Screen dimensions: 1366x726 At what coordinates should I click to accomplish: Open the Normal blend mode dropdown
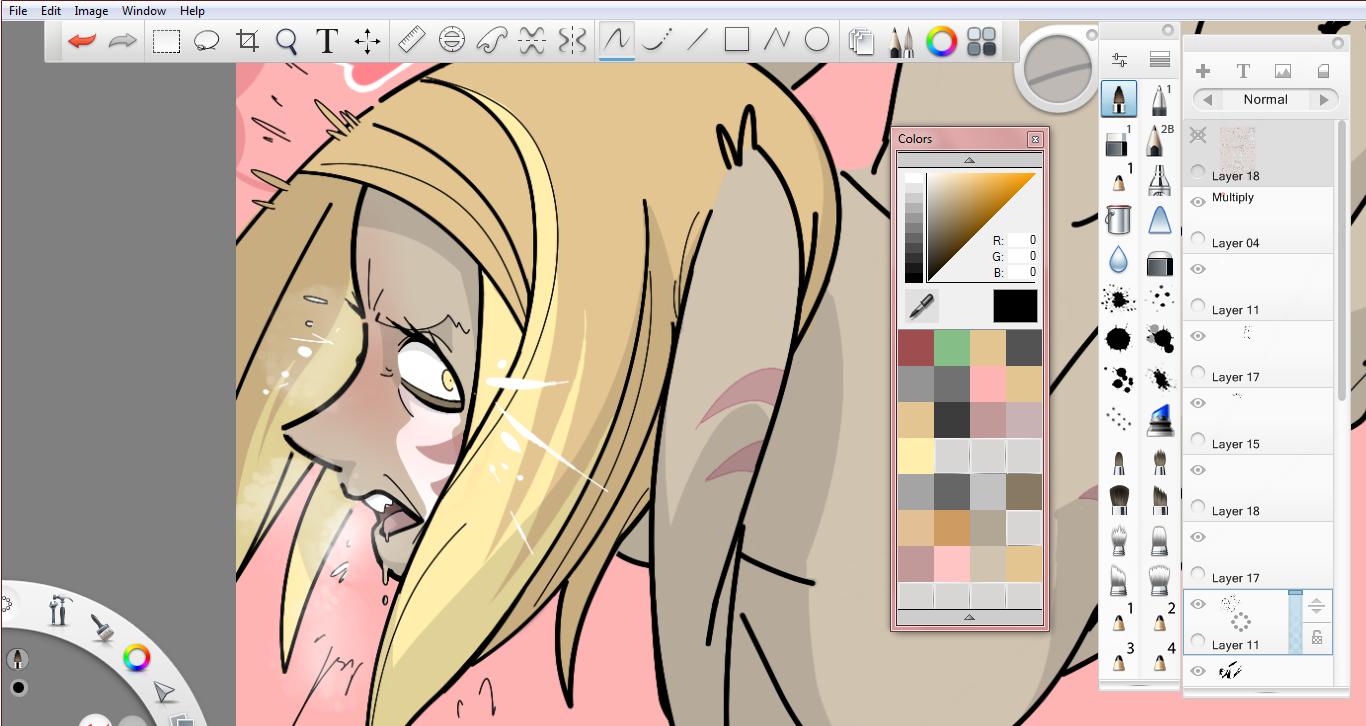(x=1265, y=100)
